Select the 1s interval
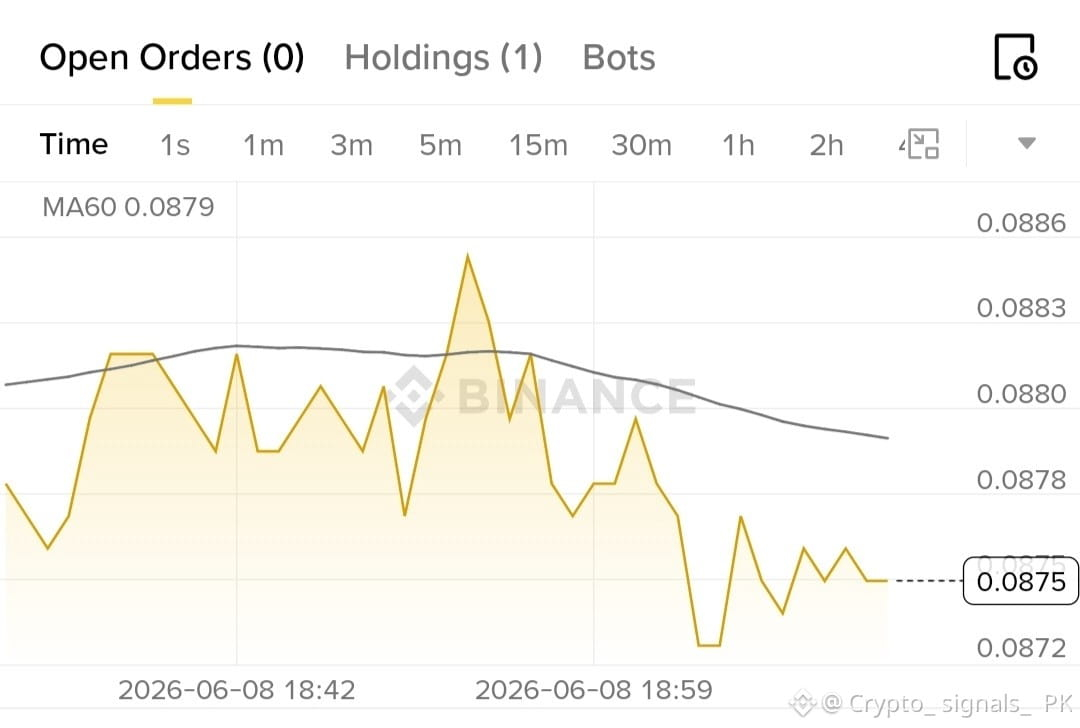This screenshot has height=728, width=1080. (175, 145)
